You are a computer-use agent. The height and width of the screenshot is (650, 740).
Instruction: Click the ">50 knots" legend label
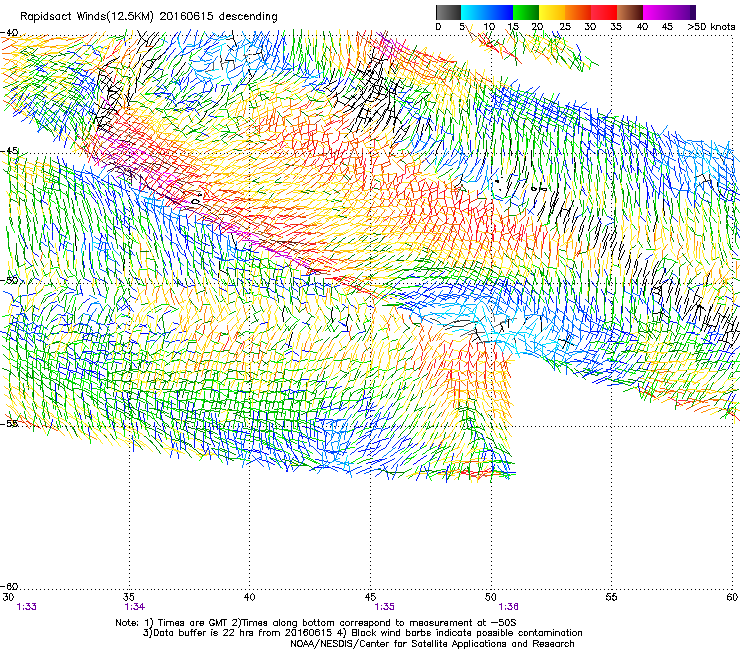[711, 27]
